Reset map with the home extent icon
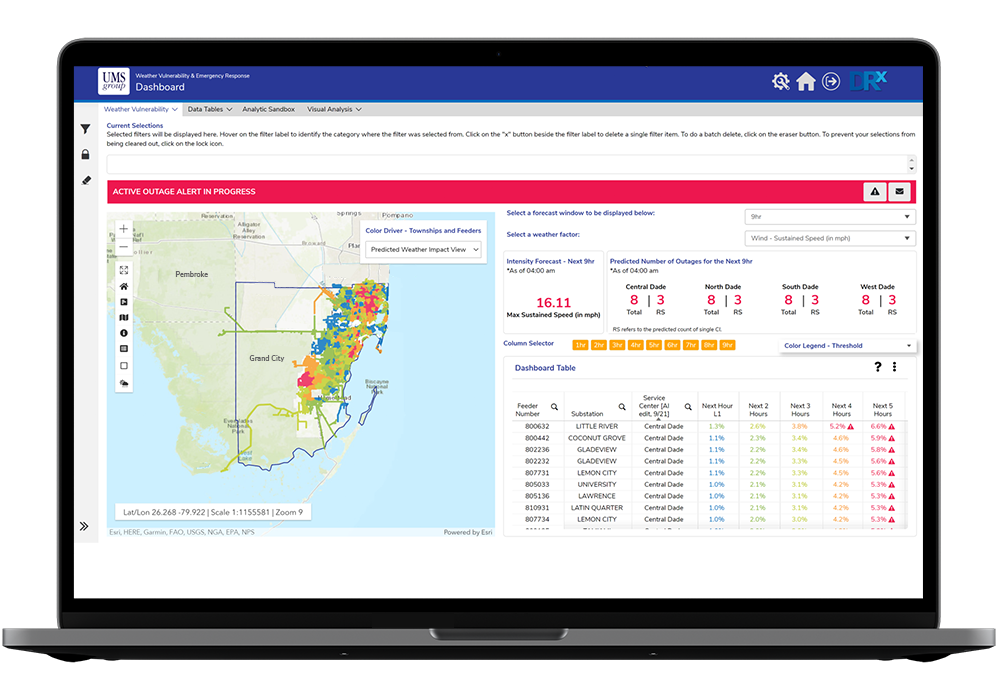Image resolution: width=1000 pixels, height=700 pixels. coord(124,286)
